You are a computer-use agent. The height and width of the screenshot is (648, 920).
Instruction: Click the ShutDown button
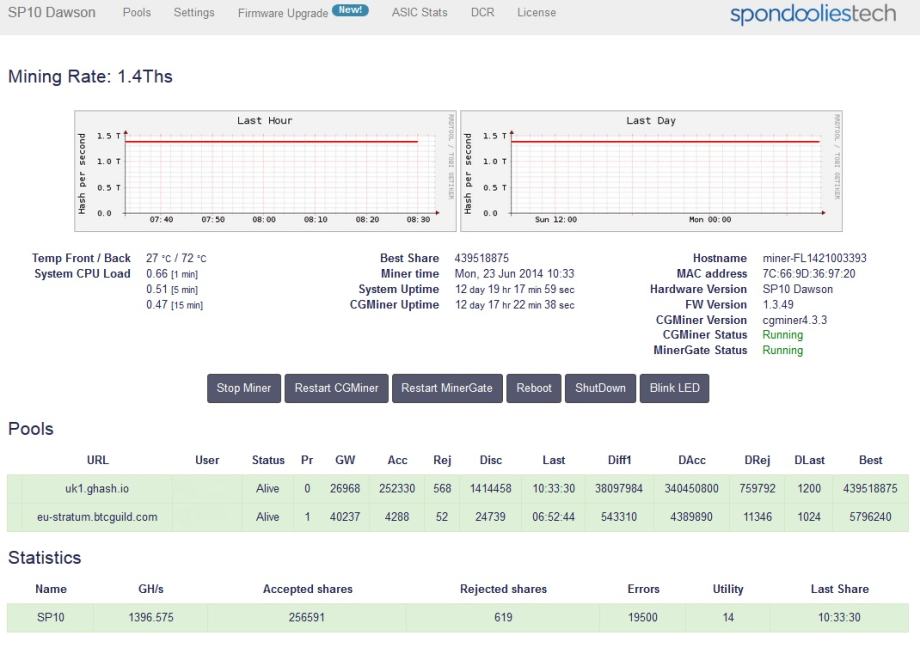click(600, 388)
